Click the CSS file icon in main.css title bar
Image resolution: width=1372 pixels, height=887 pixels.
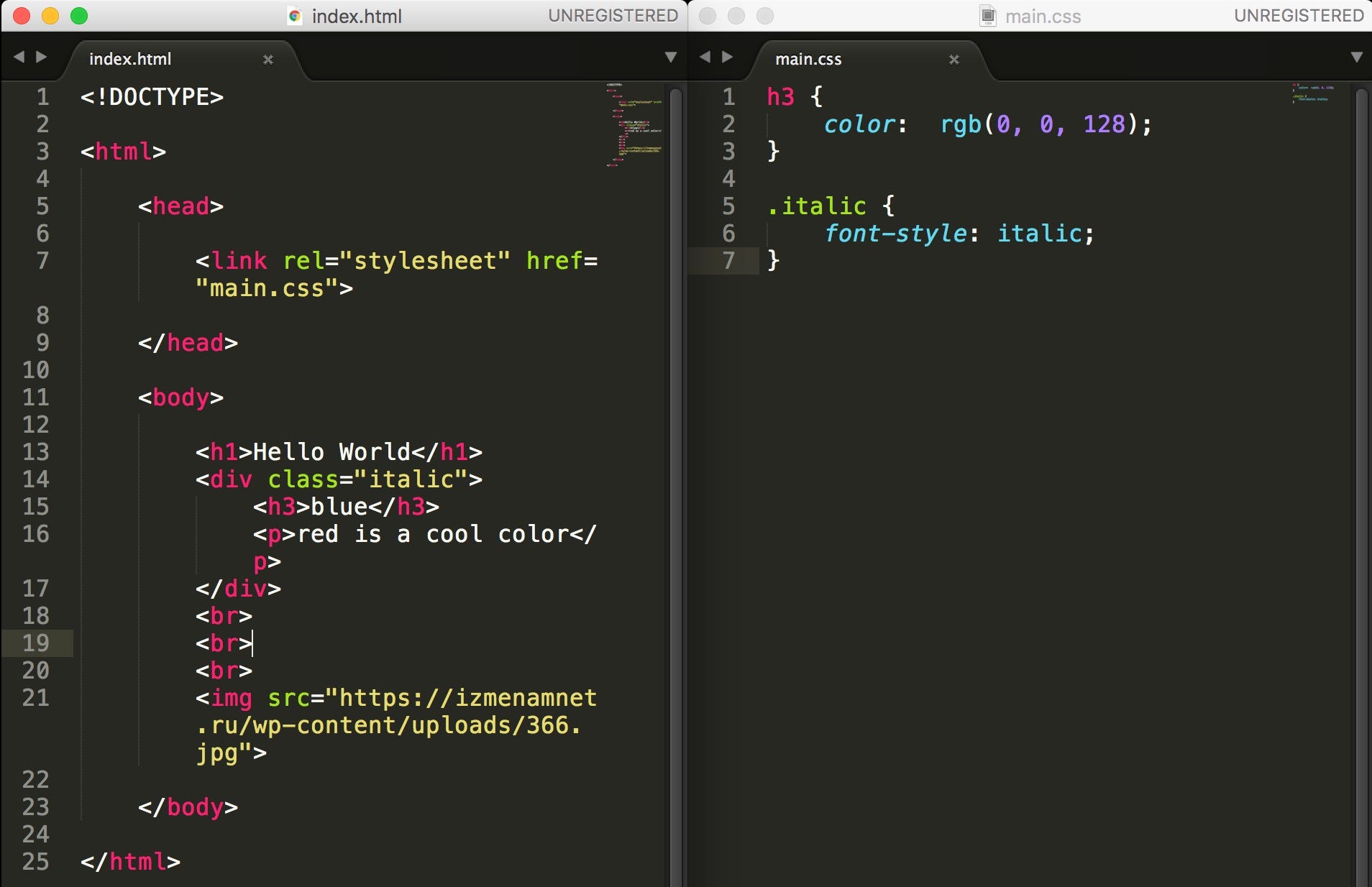click(x=987, y=16)
